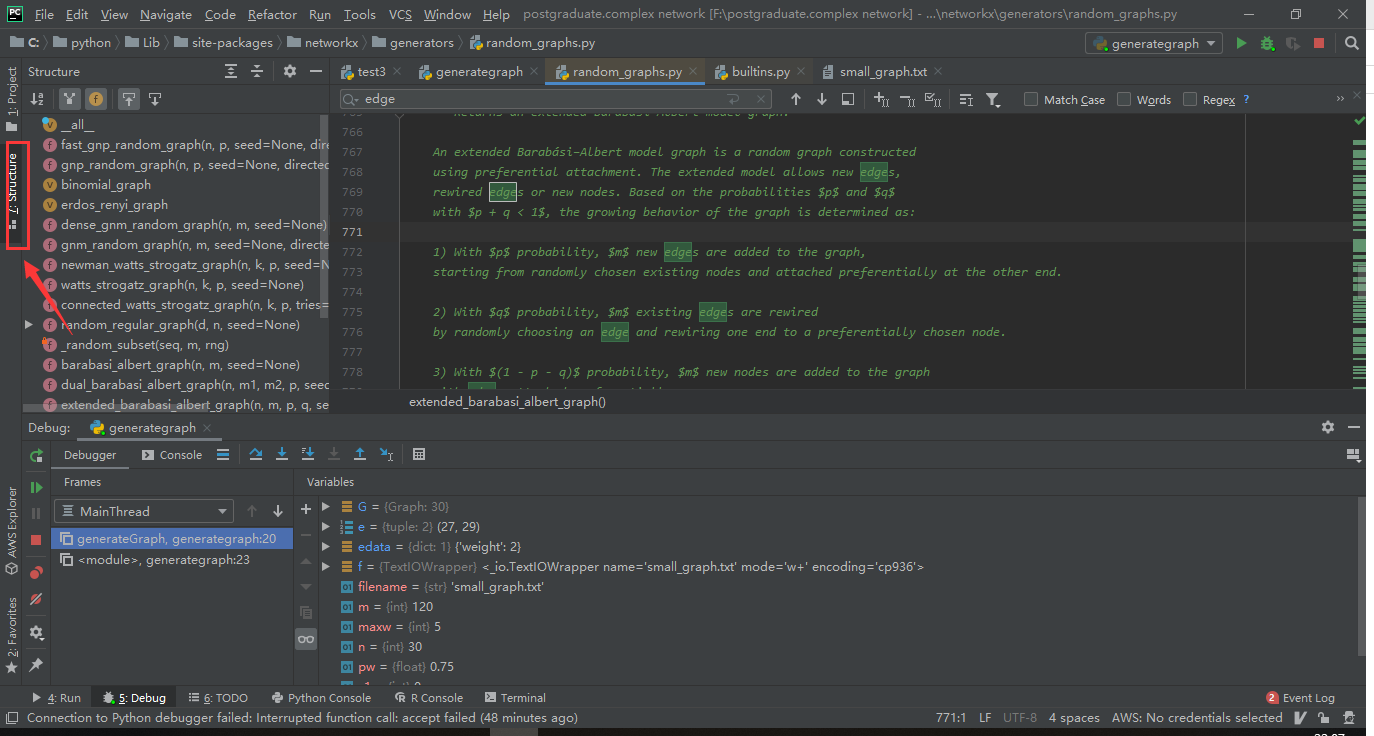Switch to the builtins.py tab
The width and height of the screenshot is (1374, 736).
point(763,71)
